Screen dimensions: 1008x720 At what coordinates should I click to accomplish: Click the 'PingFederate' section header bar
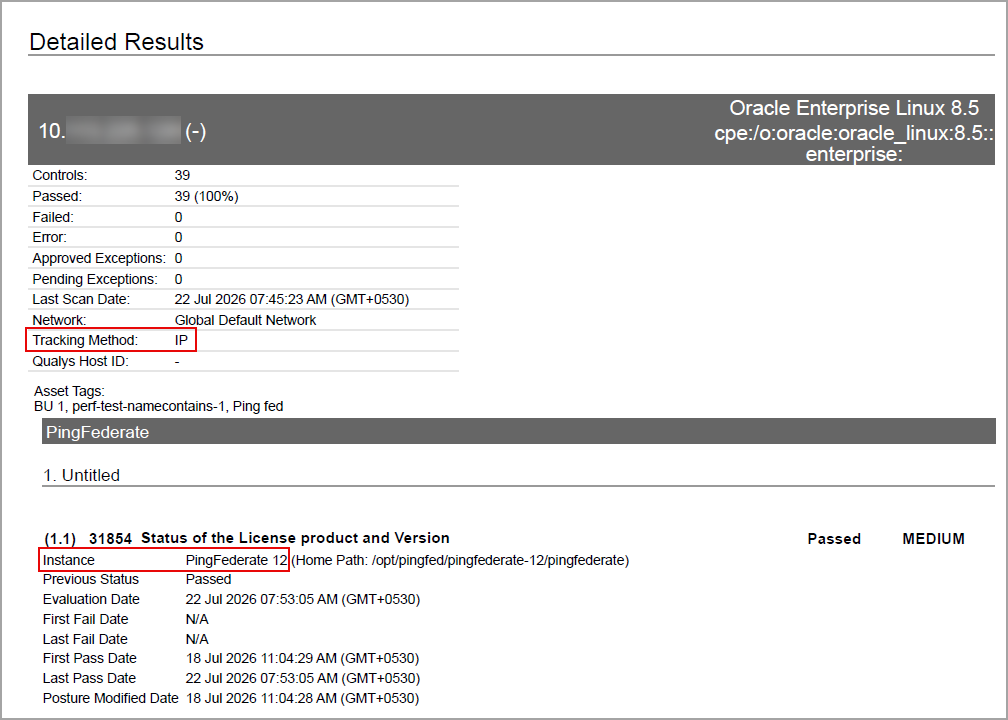518,431
